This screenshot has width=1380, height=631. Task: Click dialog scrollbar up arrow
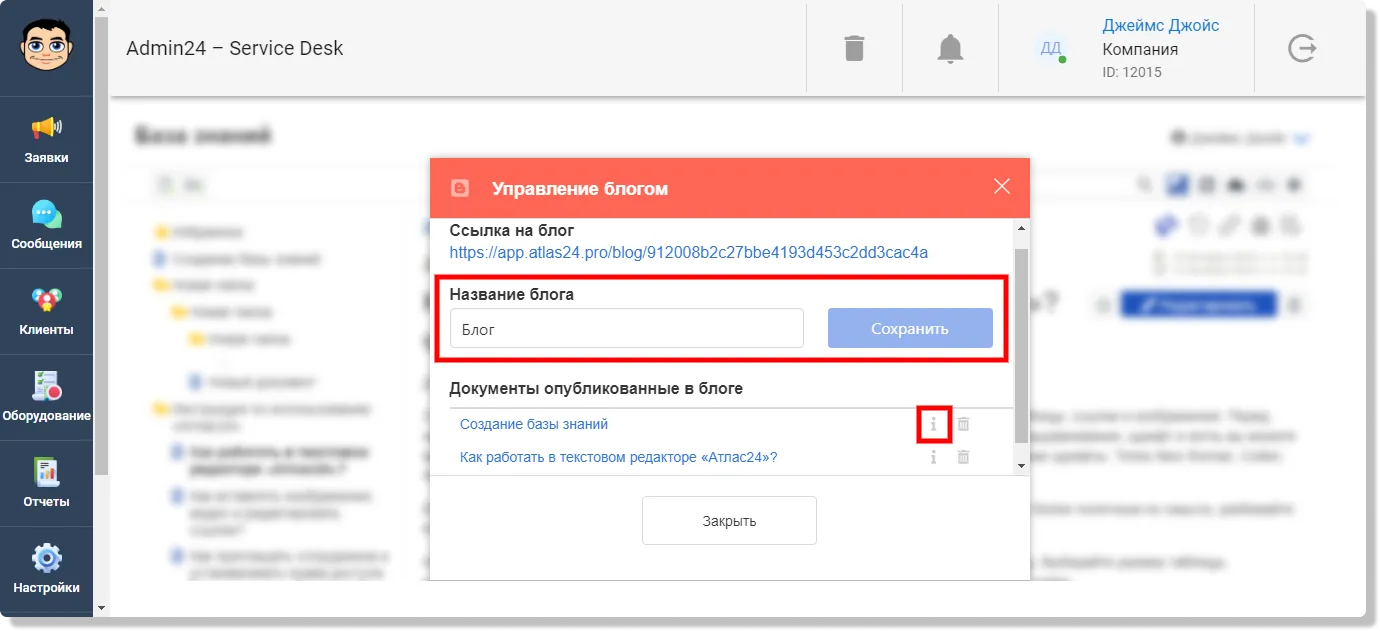point(1021,229)
